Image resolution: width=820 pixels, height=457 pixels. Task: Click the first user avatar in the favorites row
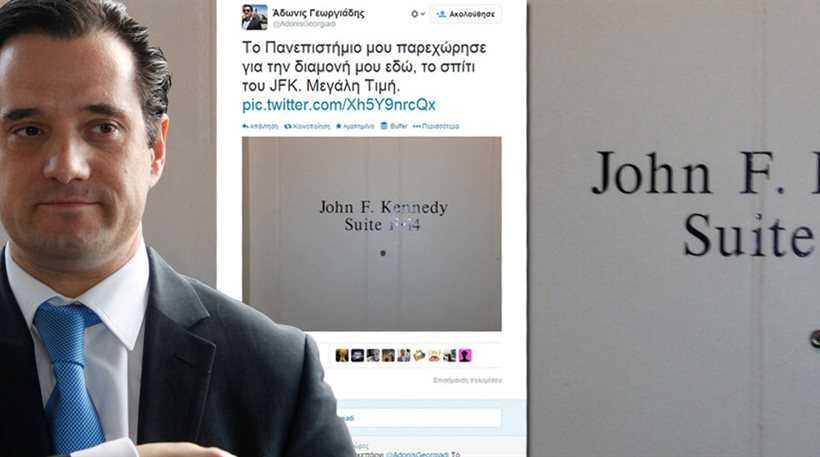click(342, 356)
